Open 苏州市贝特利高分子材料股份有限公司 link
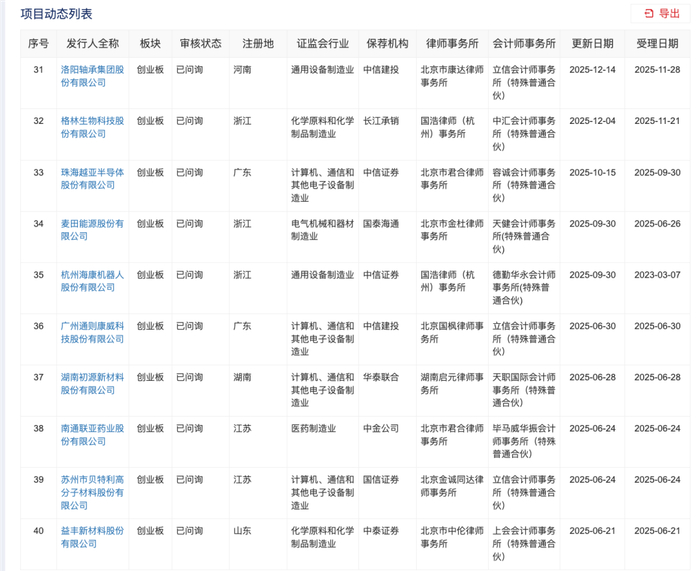 click(x=92, y=492)
